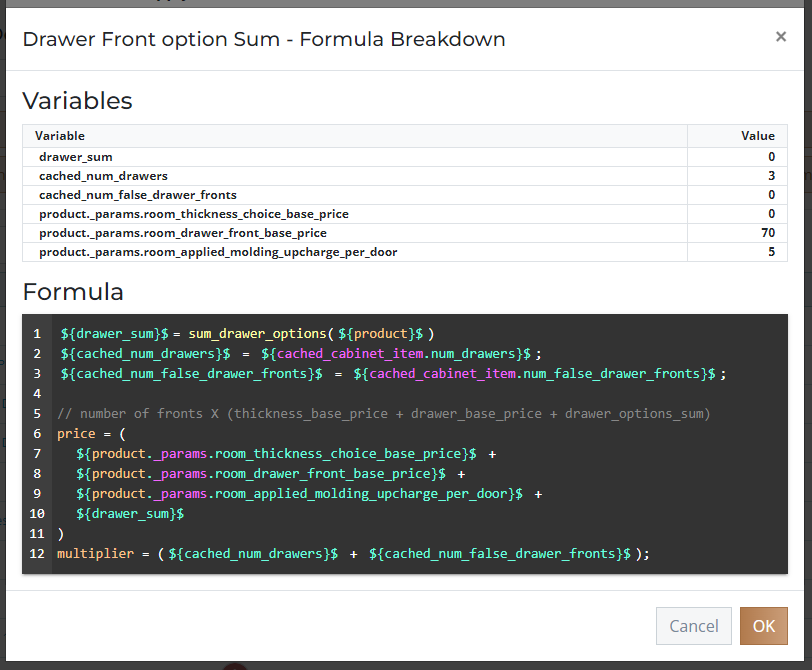Select the cached_num_drawers variable row

pos(404,176)
